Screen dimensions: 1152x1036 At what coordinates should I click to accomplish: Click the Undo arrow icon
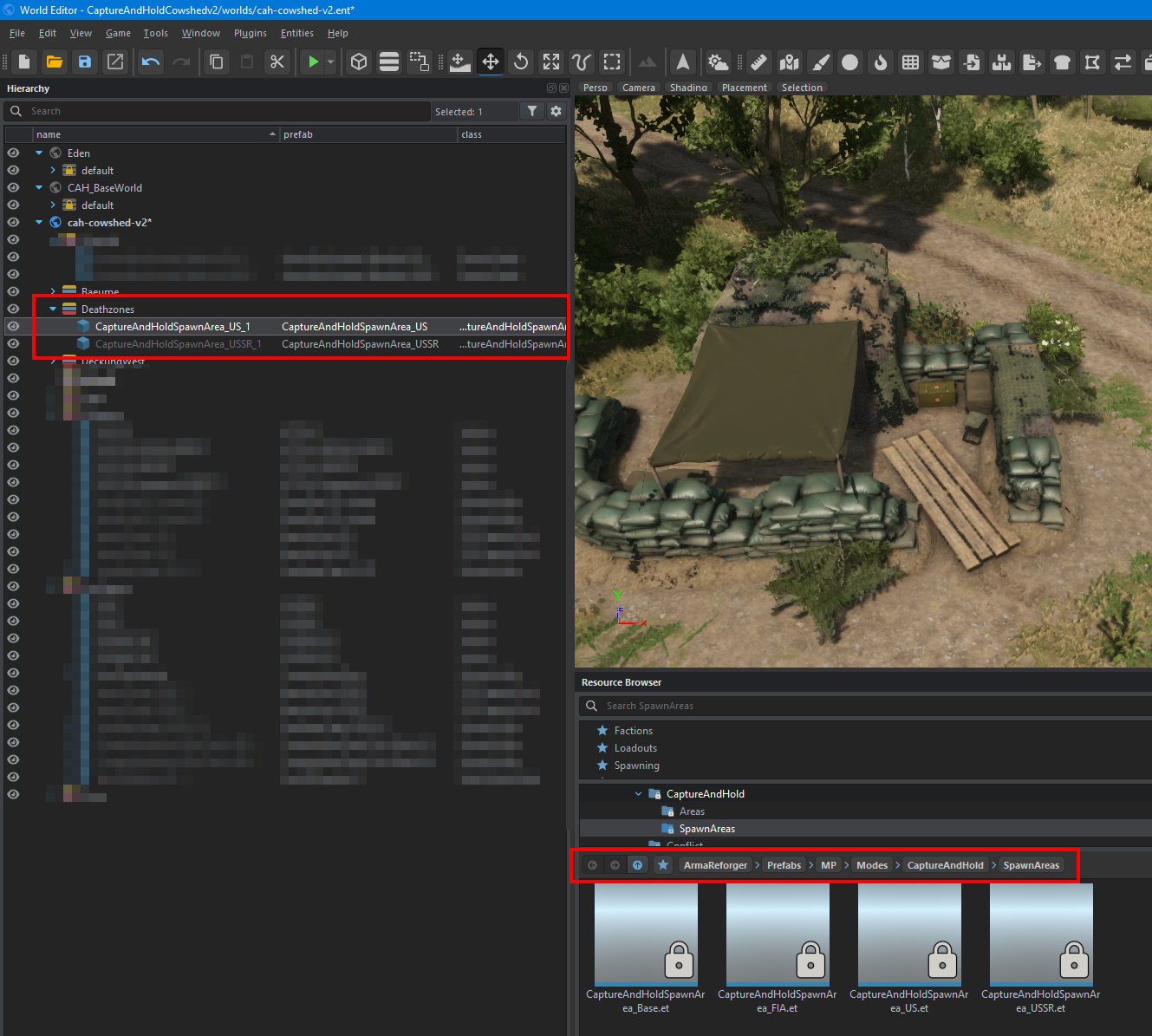point(151,62)
